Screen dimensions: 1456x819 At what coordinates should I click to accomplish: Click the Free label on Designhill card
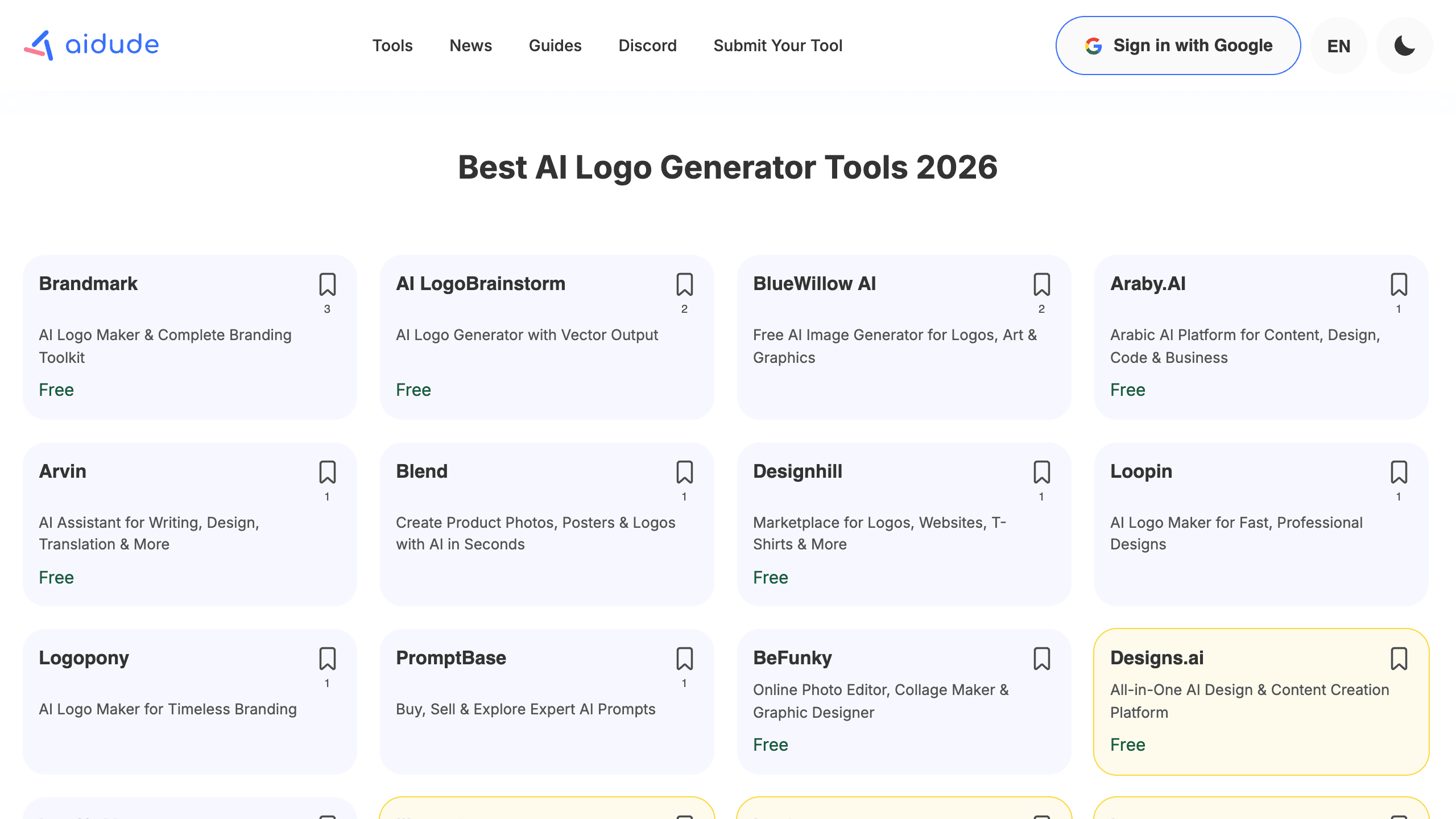[x=771, y=578]
